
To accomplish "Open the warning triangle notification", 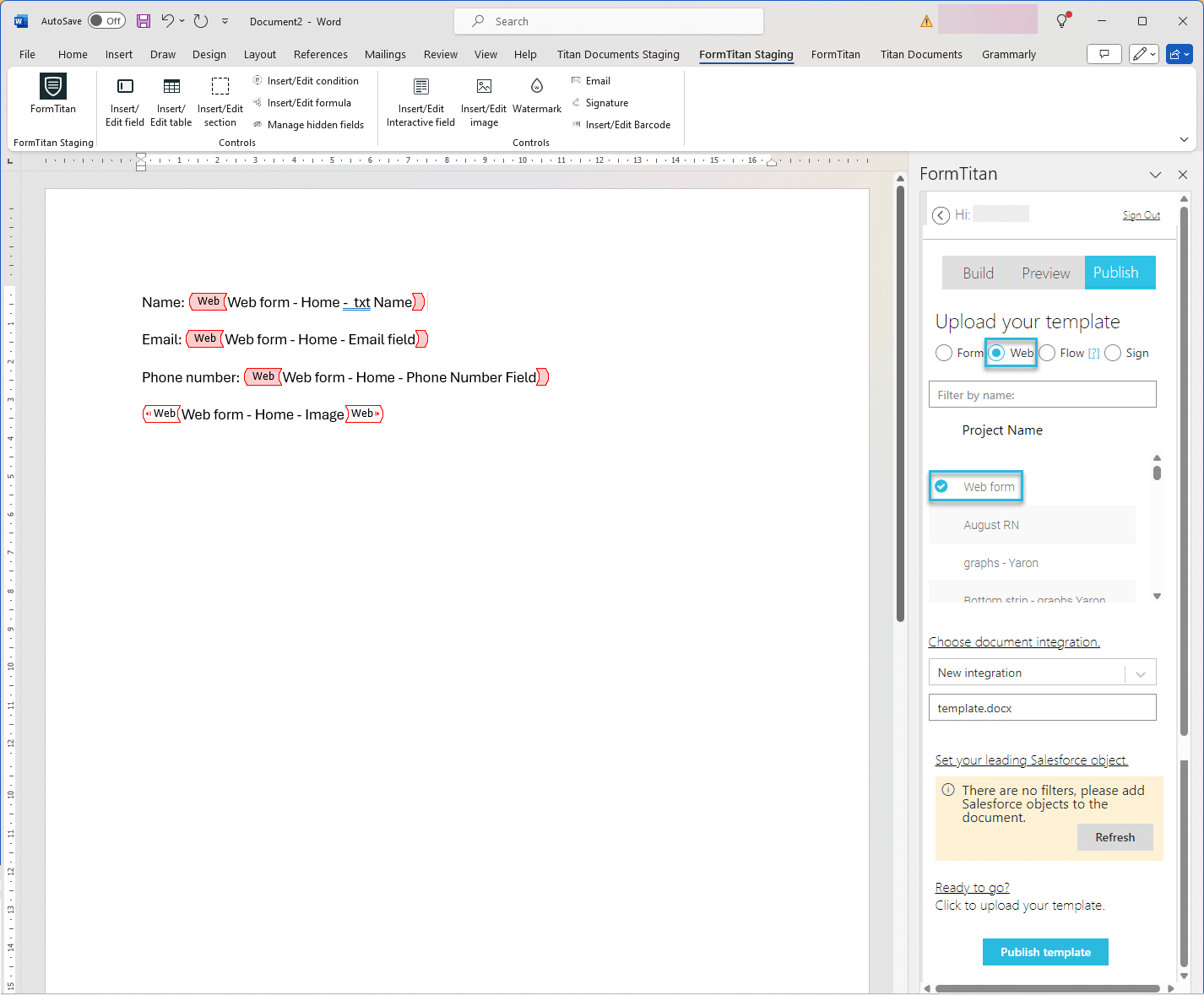I will (x=926, y=22).
